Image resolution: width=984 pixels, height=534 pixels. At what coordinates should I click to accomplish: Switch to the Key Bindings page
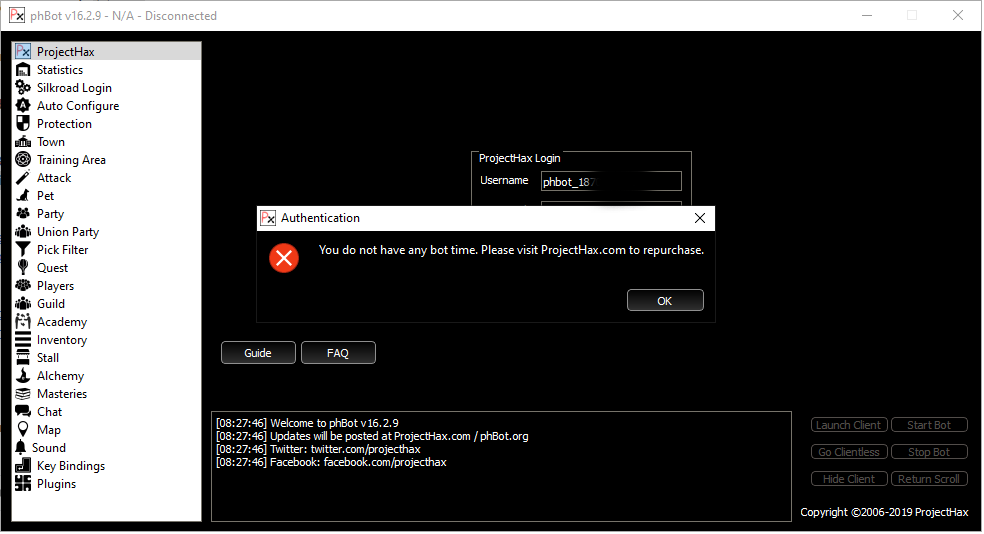point(70,466)
